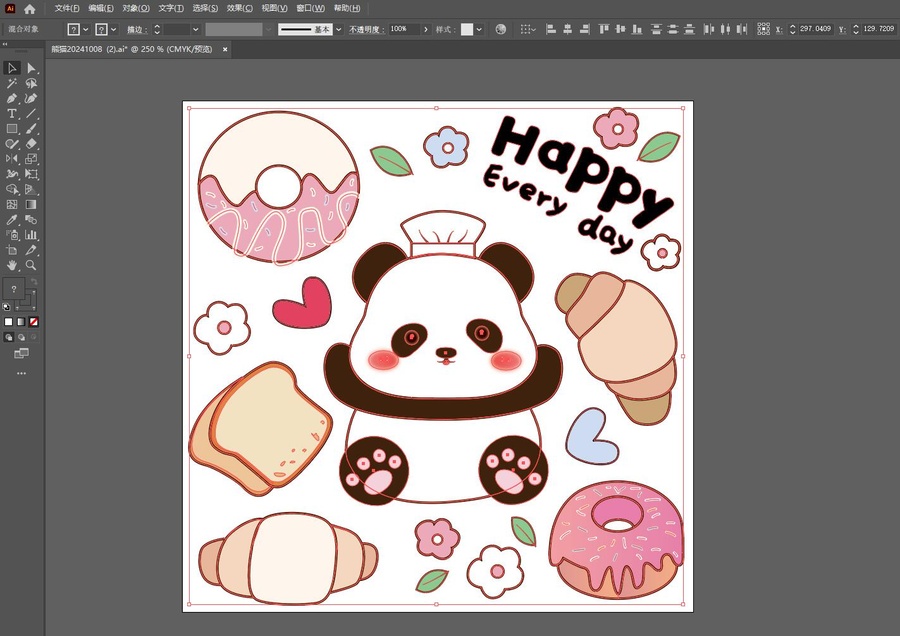Screen dimensions: 900x636
Task: Open the graphic style 样式 dropdown
Action: point(479,29)
